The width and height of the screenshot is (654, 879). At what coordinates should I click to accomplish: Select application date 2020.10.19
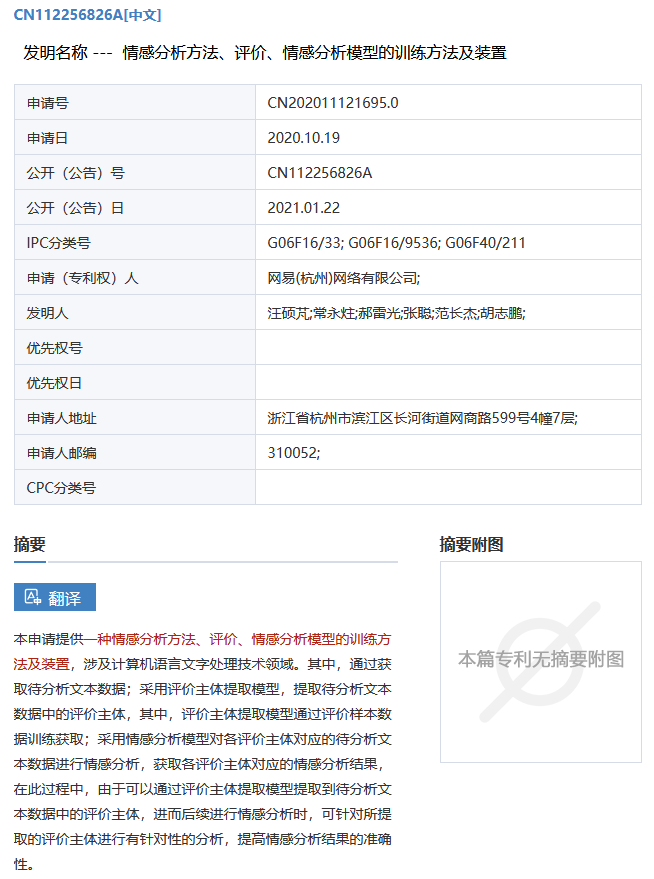point(304,138)
